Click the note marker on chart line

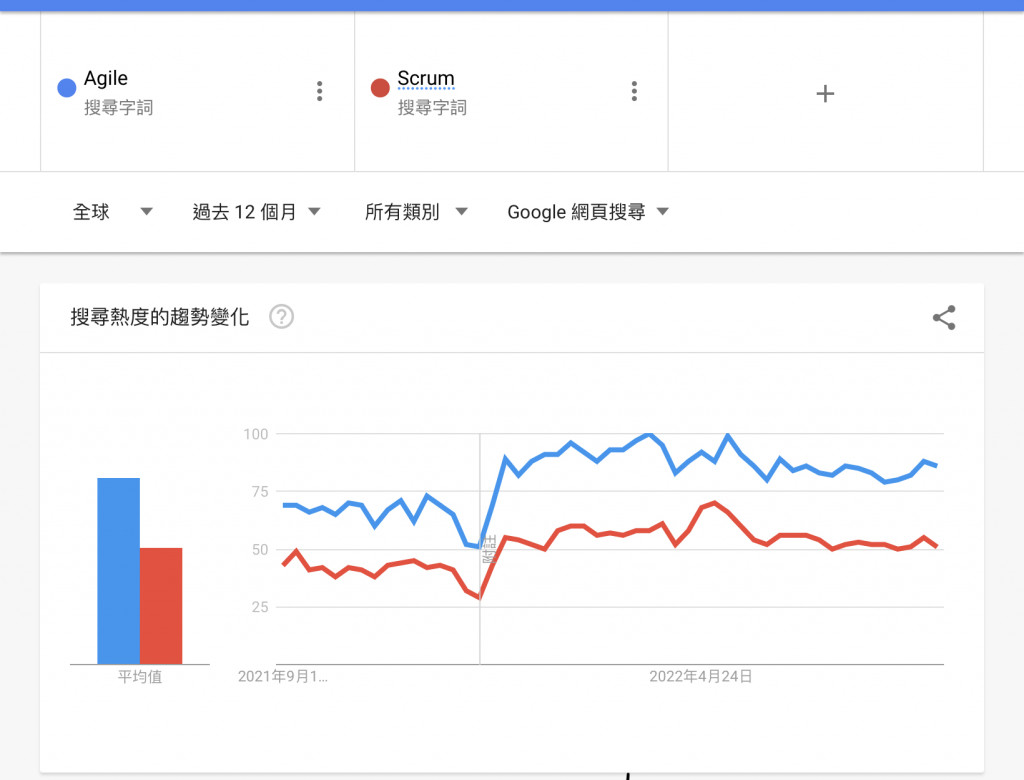(x=490, y=549)
